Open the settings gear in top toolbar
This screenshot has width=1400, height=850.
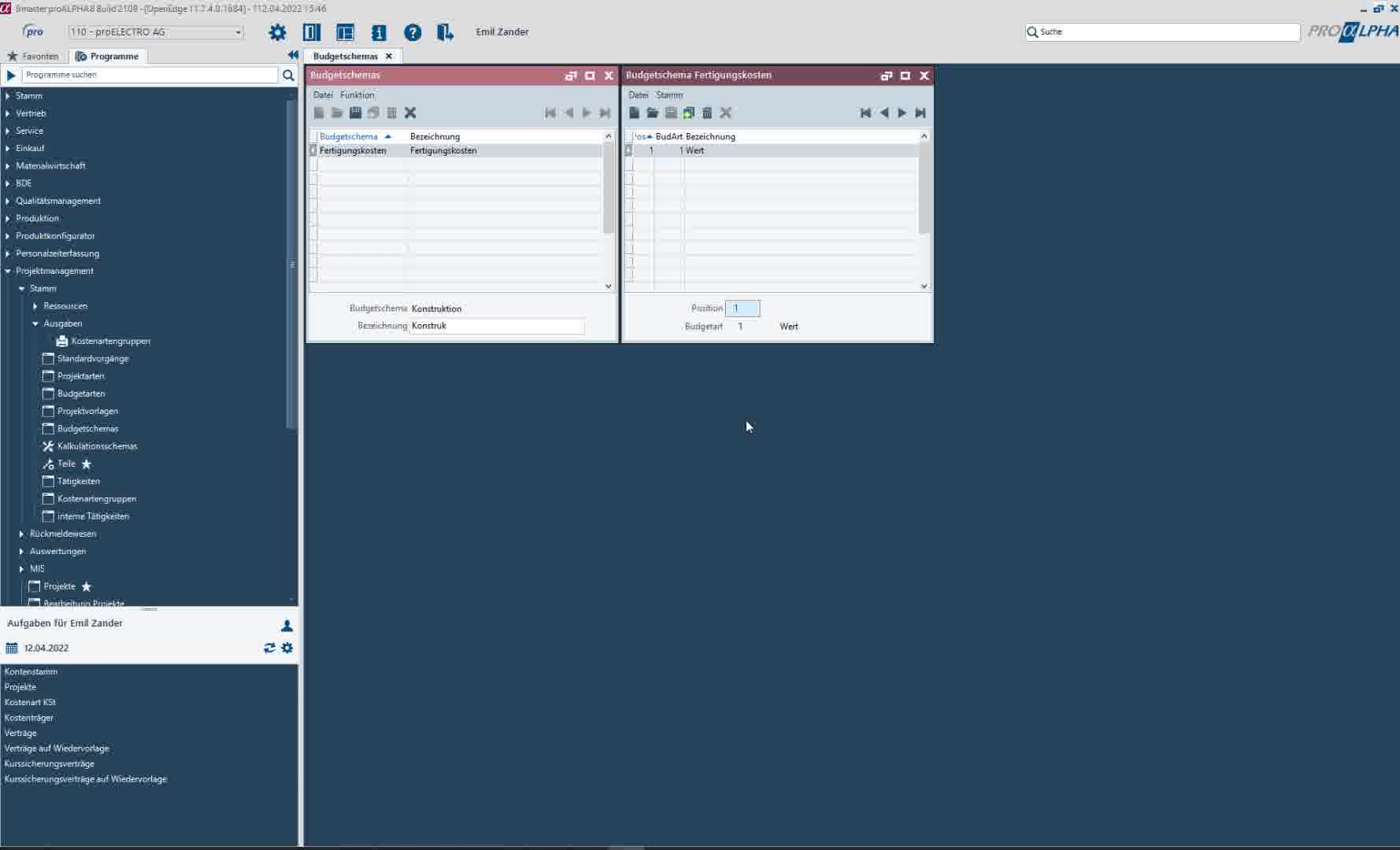click(277, 32)
